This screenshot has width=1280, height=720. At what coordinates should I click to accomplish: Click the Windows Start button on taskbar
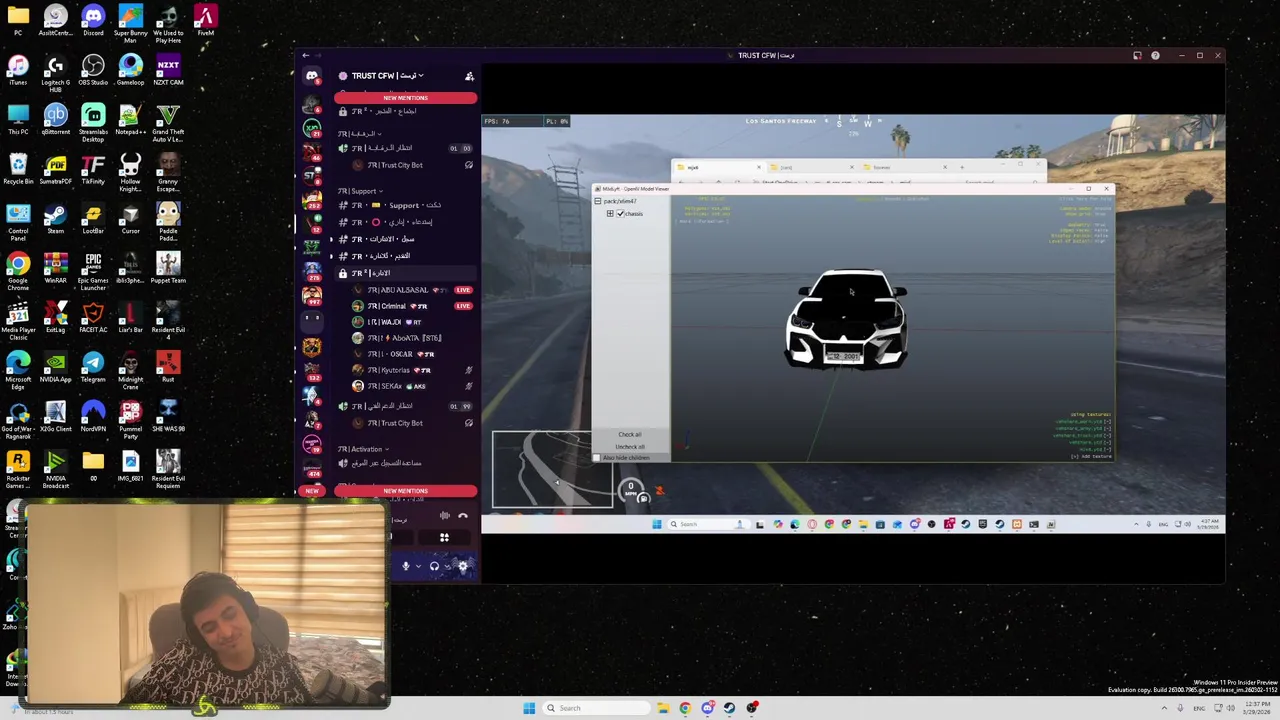point(529,708)
